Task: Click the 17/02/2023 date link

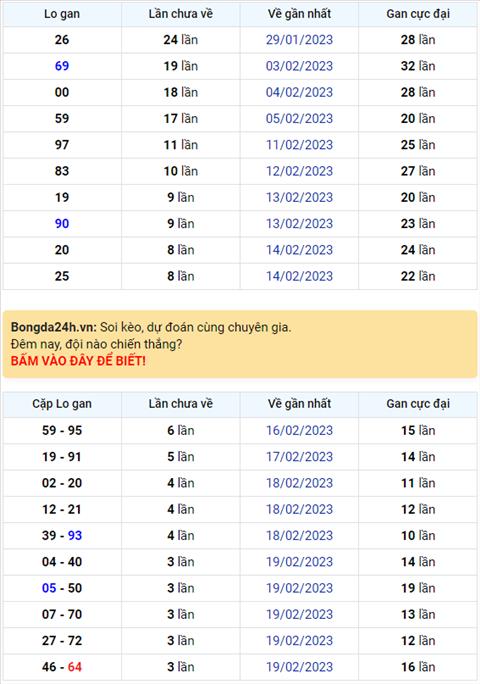Action: point(299,457)
